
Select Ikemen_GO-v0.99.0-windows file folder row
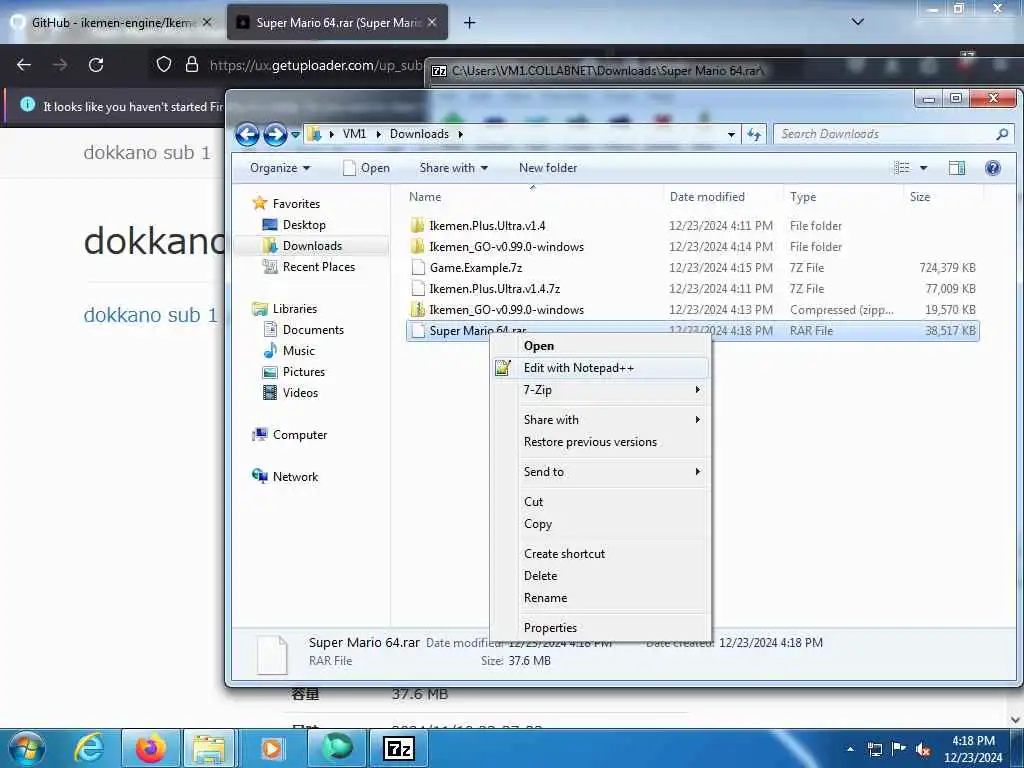click(x=692, y=247)
